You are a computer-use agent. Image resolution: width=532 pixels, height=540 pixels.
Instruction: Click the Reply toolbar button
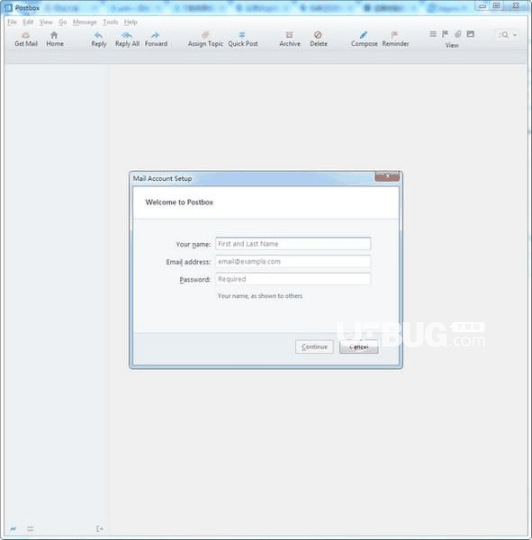99,39
